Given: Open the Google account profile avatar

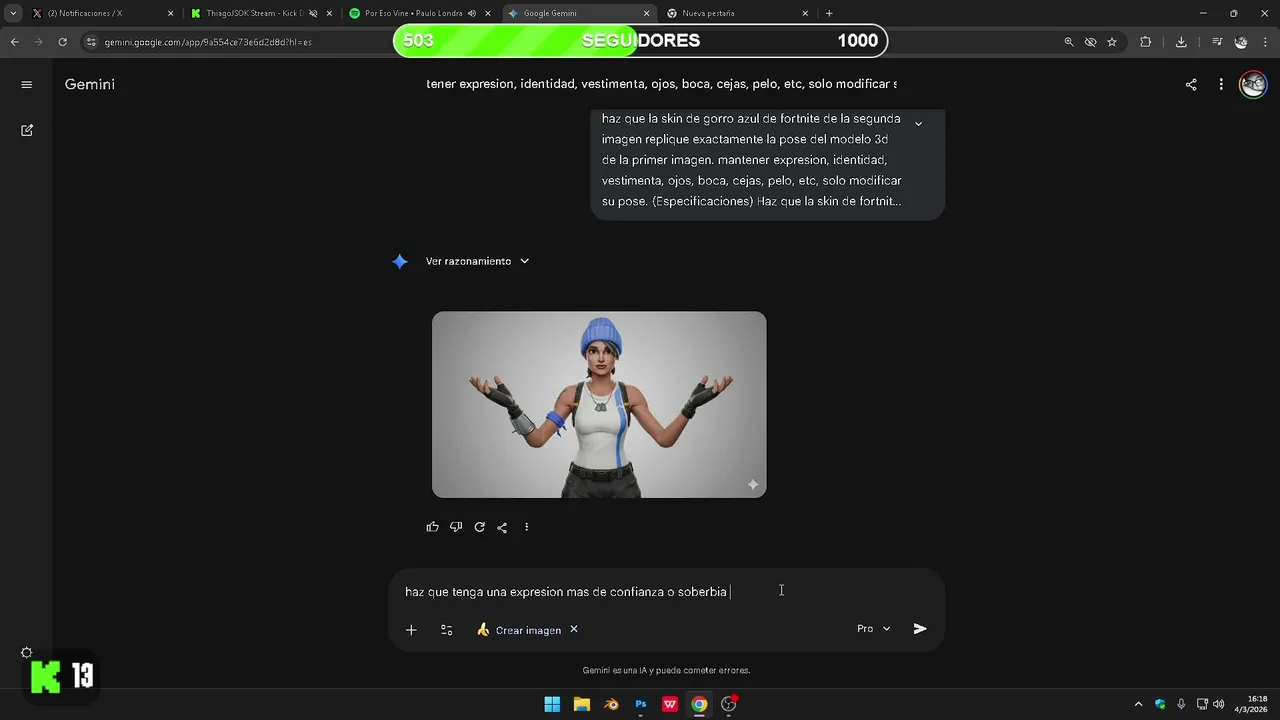Looking at the screenshot, I should point(1253,84).
